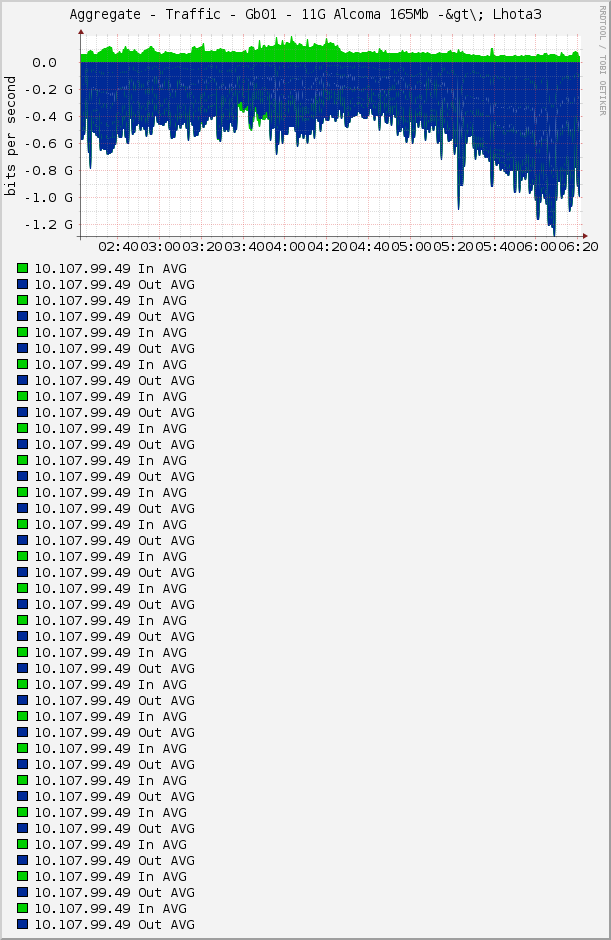This screenshot has width=611, height=940.
Task: Click the -0.2 G y-axis value
Action: coord(49,90)
